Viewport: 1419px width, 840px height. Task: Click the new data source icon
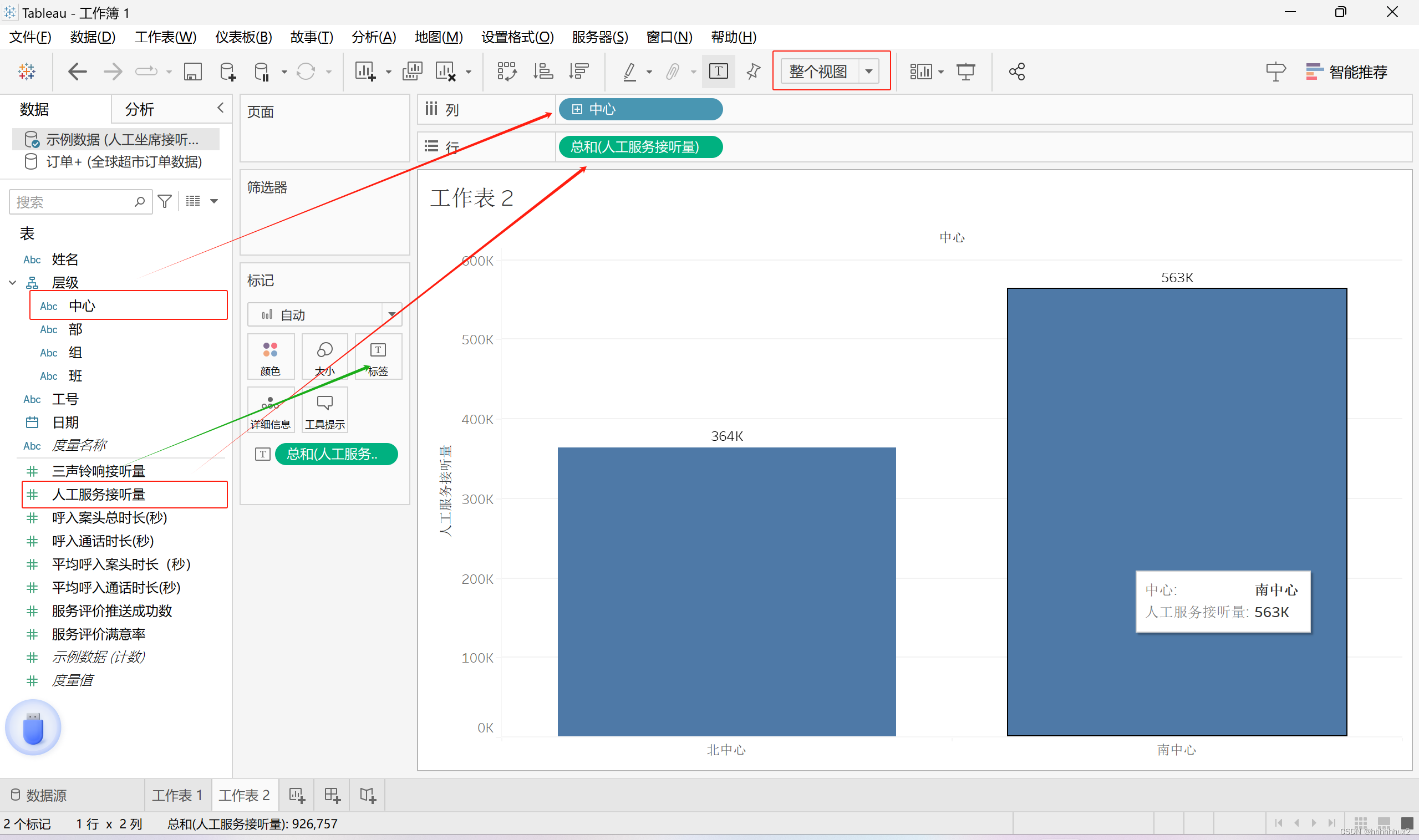[227, 72]
